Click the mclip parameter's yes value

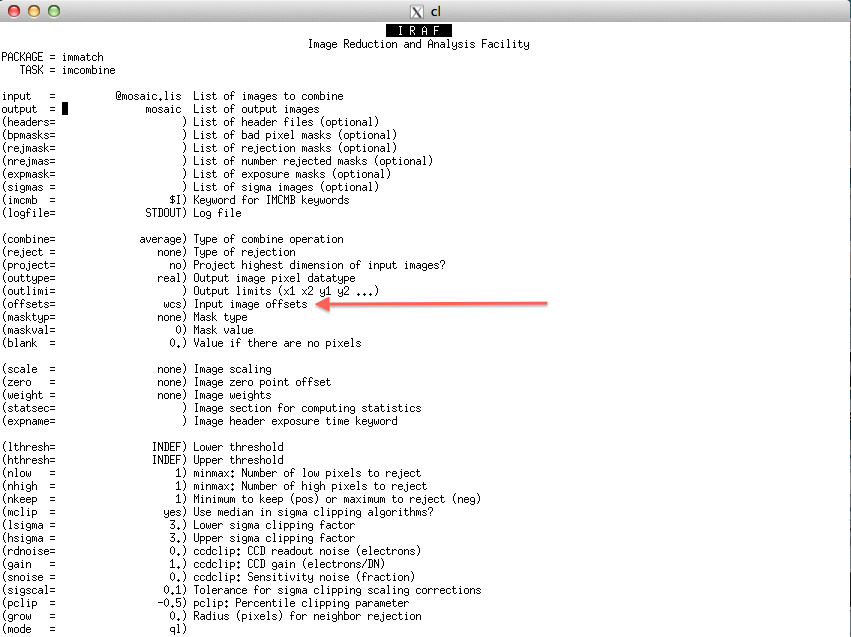coord(172,512)
